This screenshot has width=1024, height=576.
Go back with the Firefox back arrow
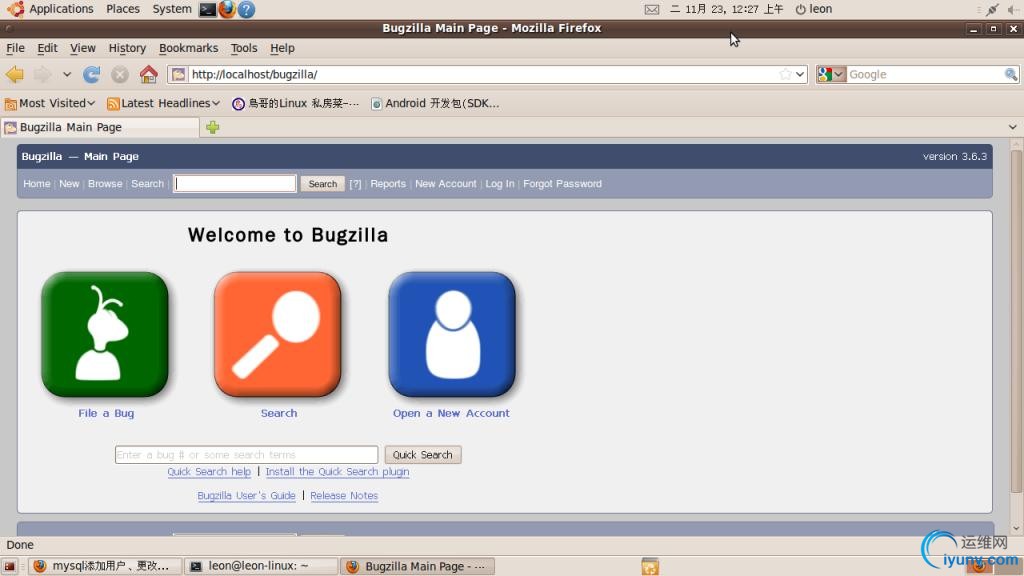(15, 74)
